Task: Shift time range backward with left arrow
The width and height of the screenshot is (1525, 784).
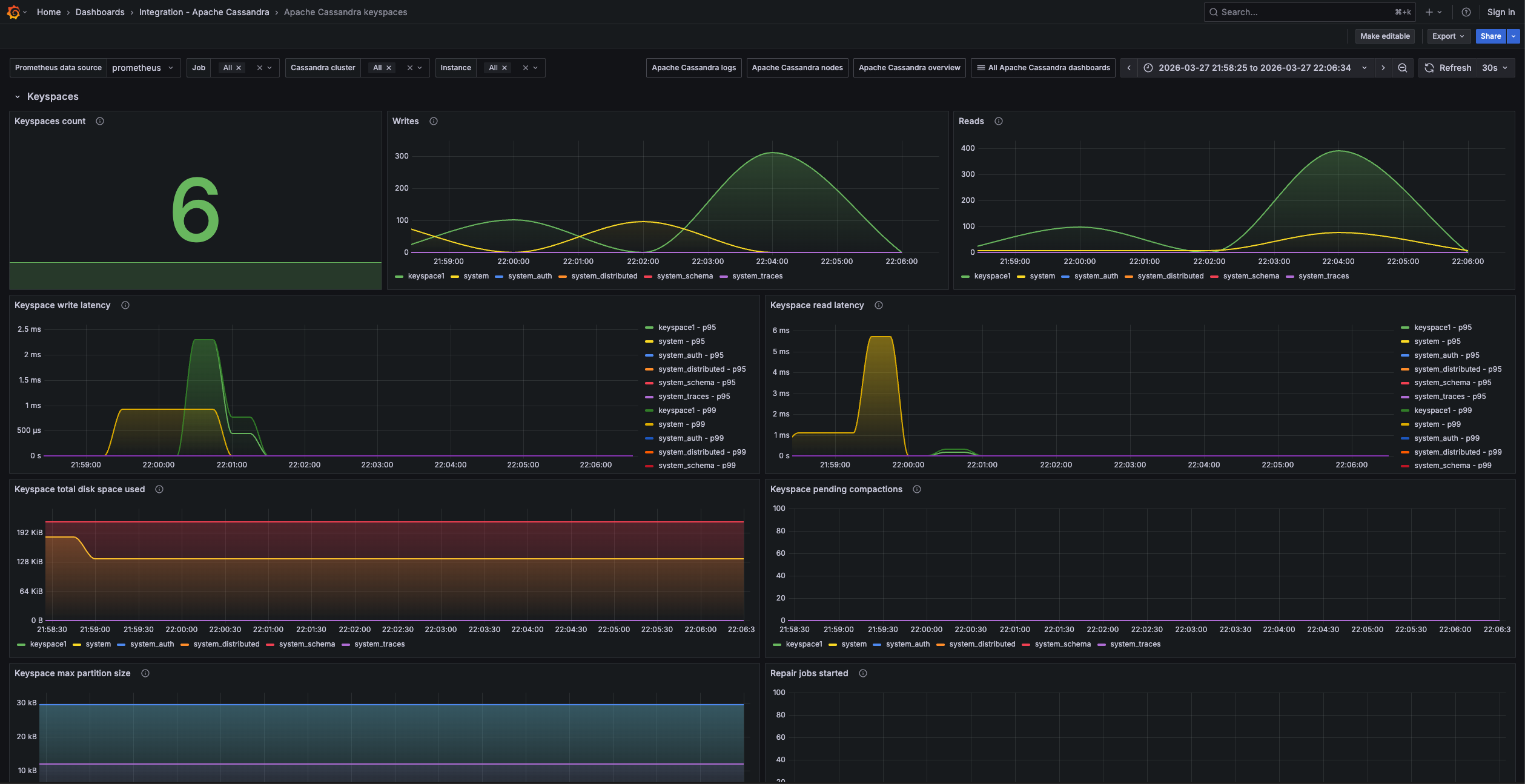Action: (1129, 68)
